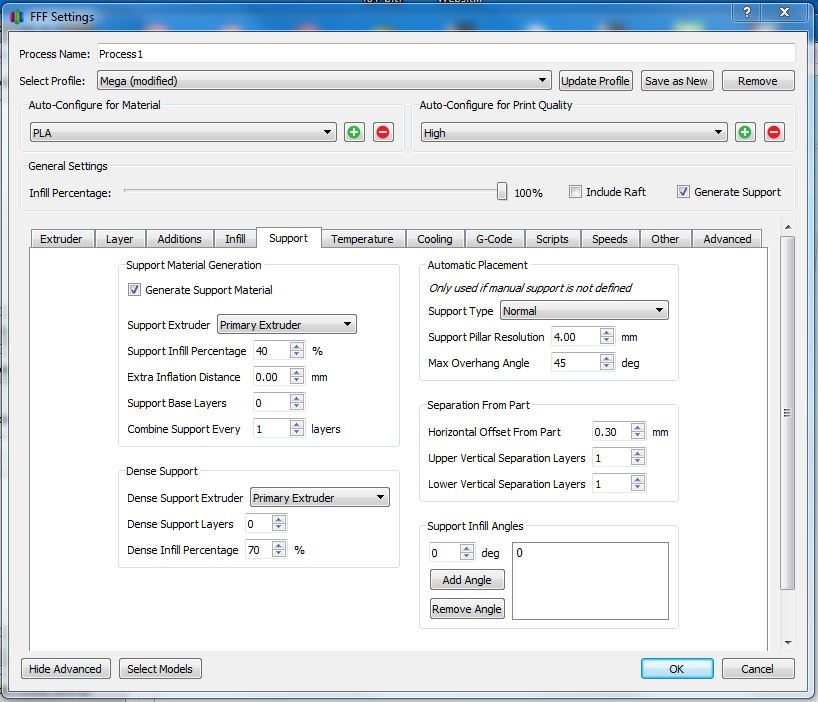
Task: Expand the Support Type dropdown
Action: point(584,311)
